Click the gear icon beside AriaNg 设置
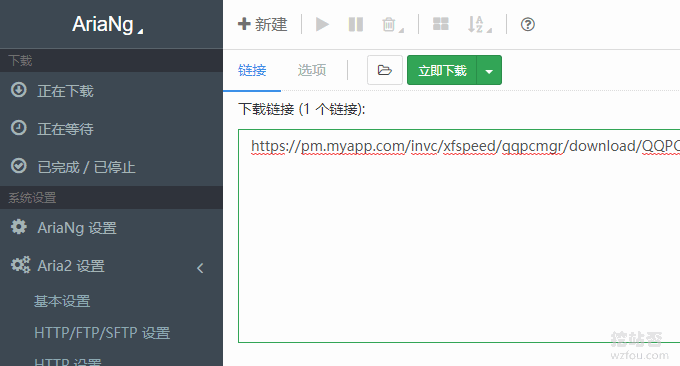Image resolution: width=680 pixels, height=366 pixels. 19,226
